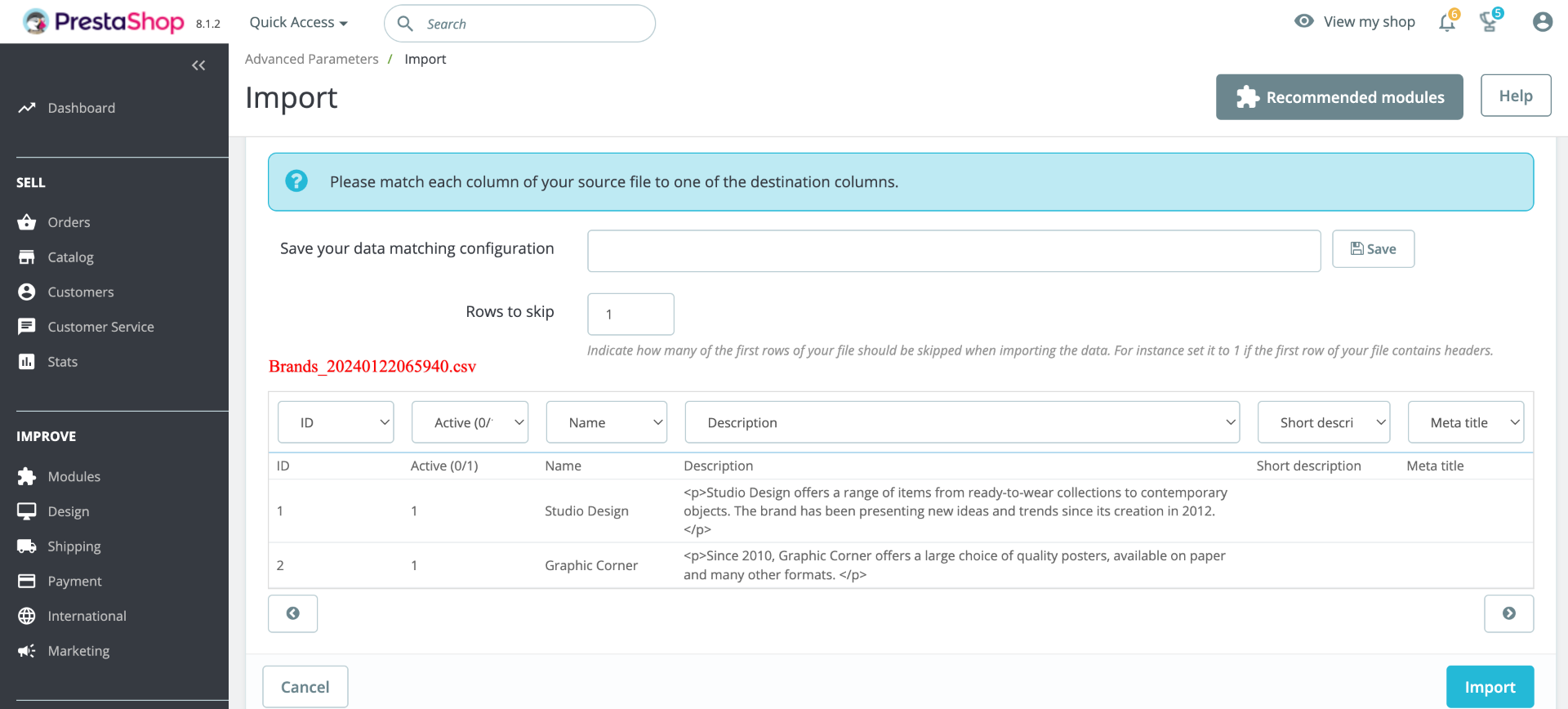Screen dimensions: 1568x709
Task: Expand the Quick Access dropdown
Action: click(x=298, y=23)
